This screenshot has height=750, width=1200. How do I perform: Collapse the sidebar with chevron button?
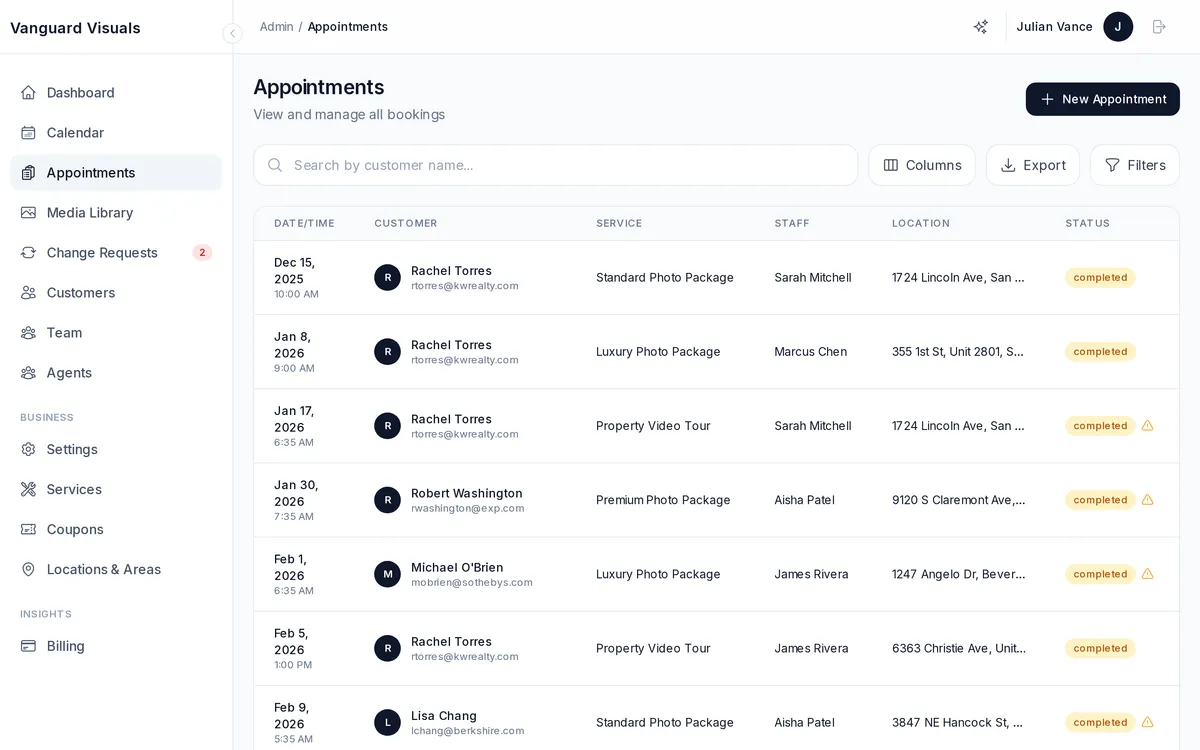click(x=233, y=33)
